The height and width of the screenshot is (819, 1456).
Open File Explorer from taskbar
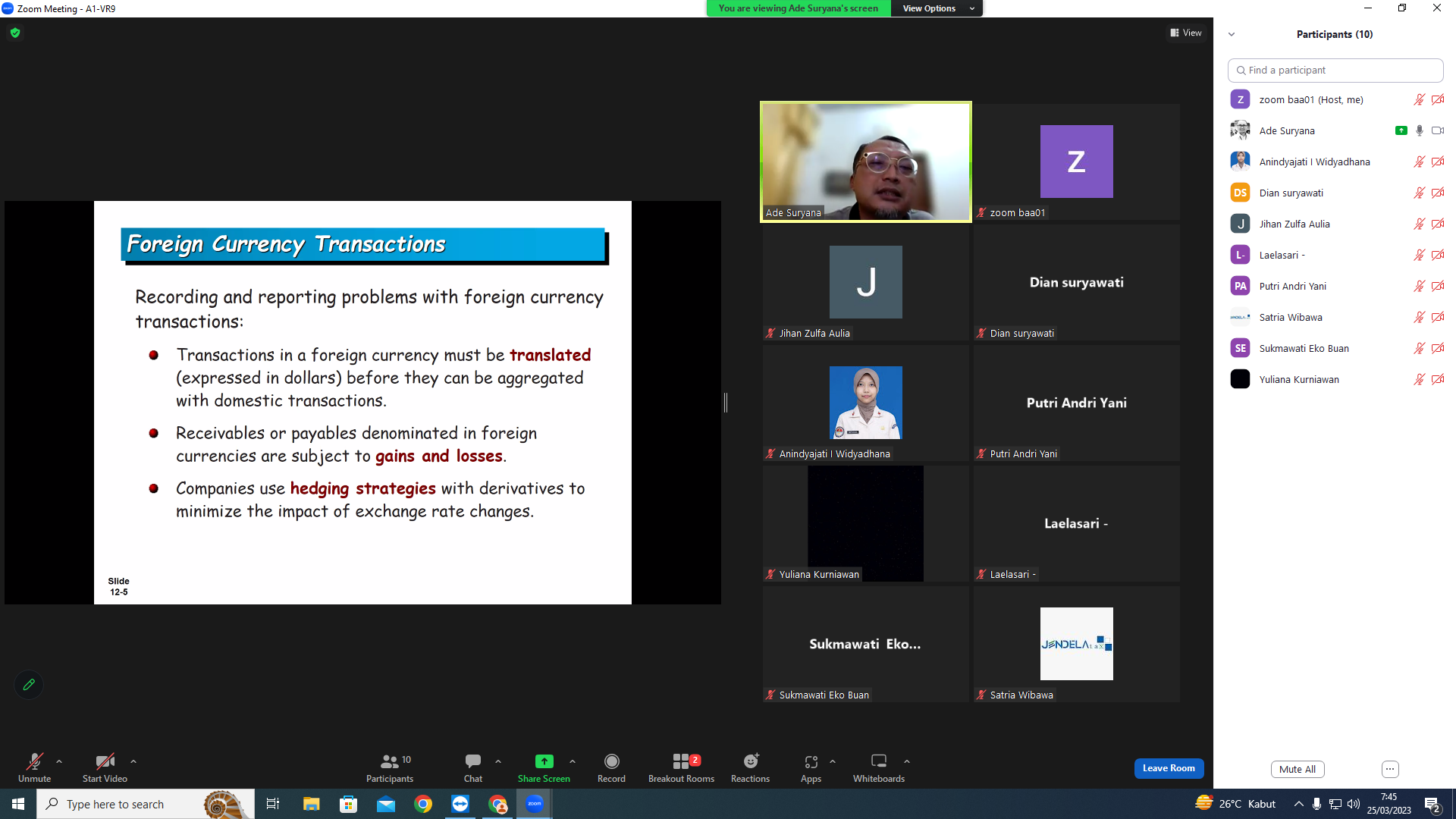(311, 804)
